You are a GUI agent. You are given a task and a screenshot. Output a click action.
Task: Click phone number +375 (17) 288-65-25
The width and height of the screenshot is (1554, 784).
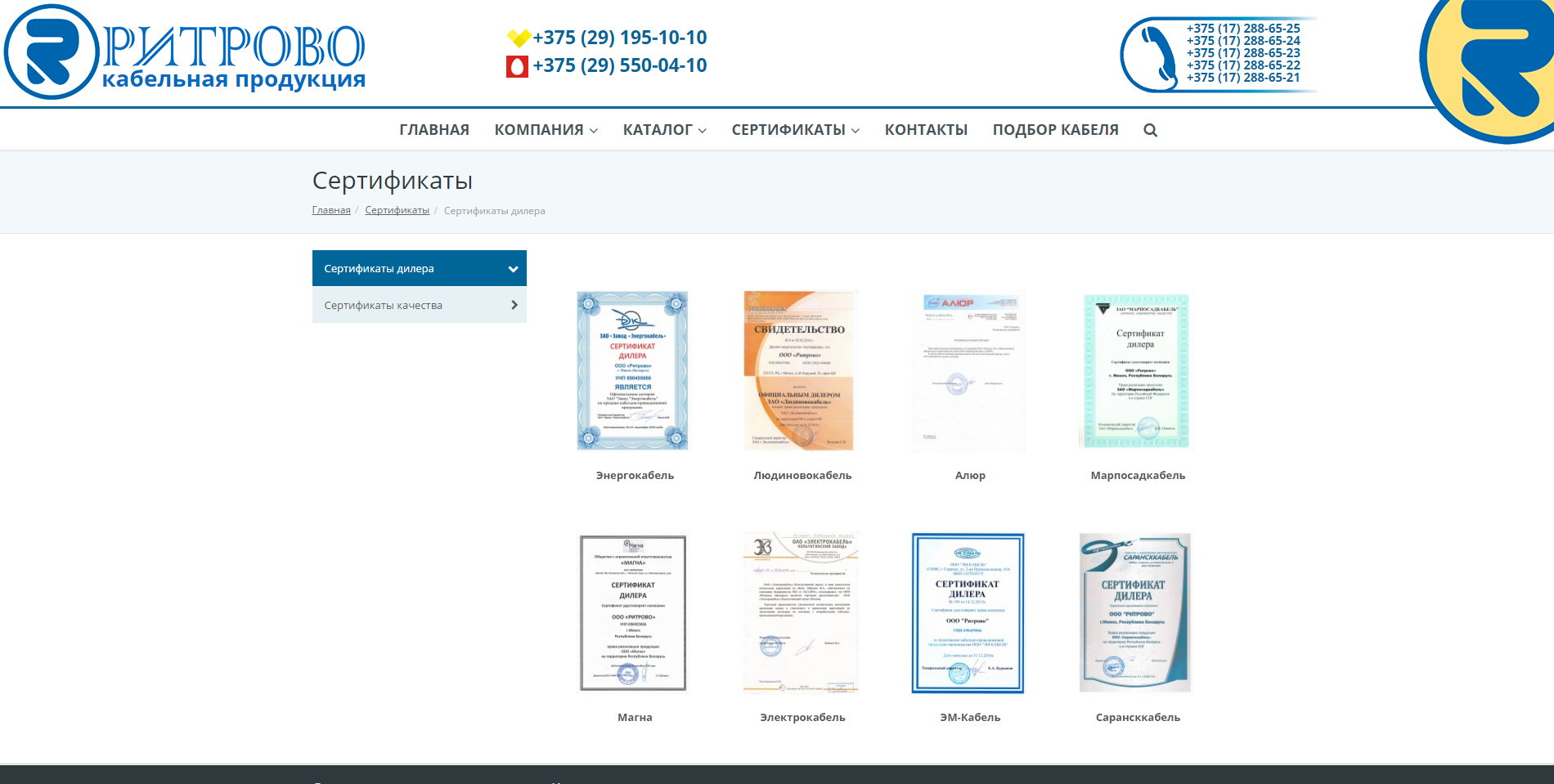1243,28
